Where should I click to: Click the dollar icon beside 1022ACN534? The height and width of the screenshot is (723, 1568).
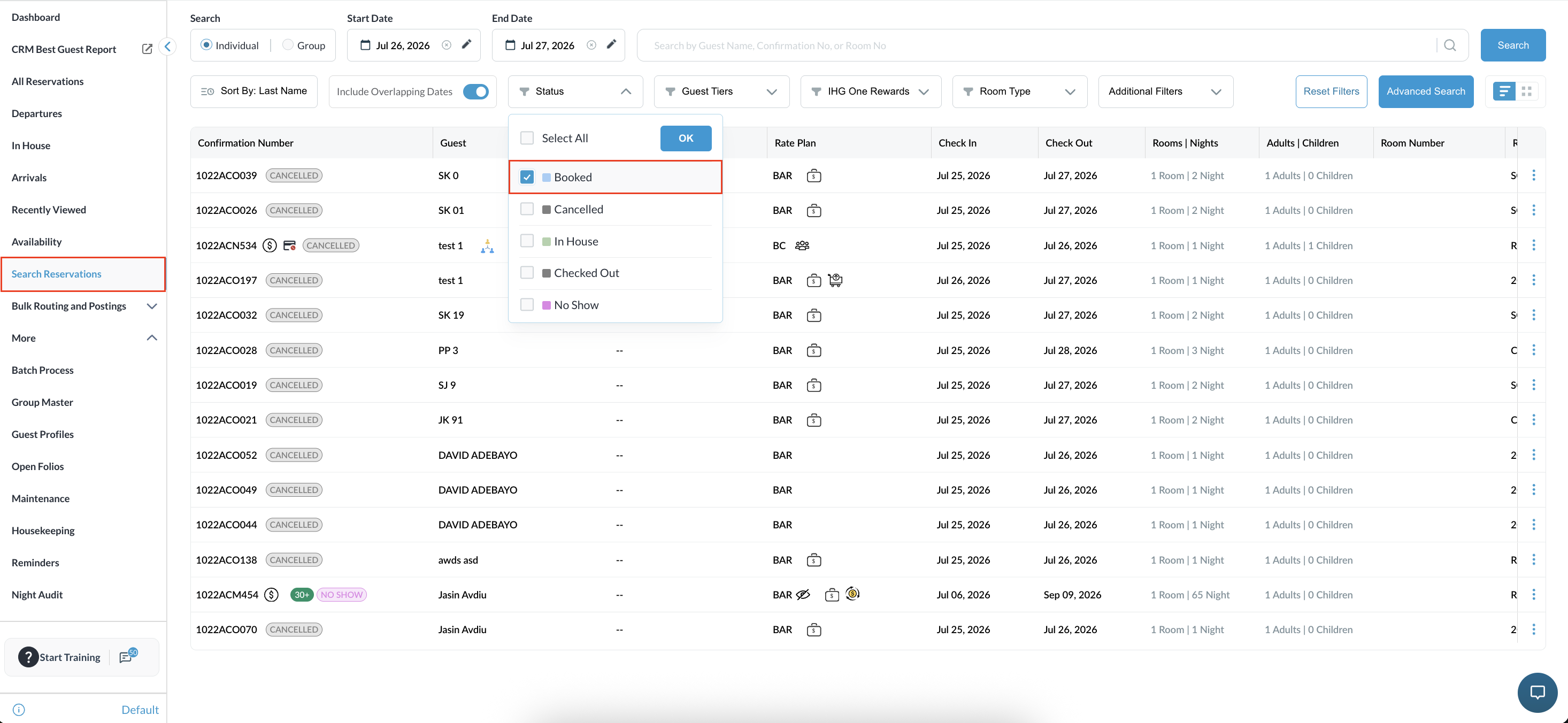tap(270, 245)
